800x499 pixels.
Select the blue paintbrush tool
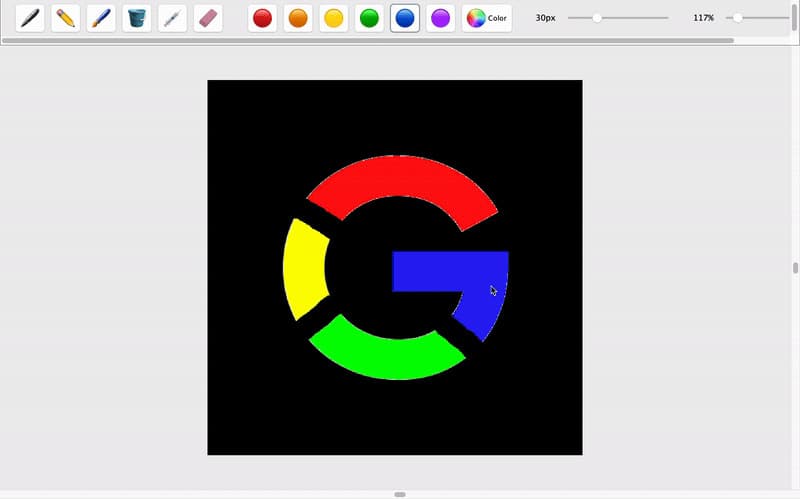(x=101, y=18)
